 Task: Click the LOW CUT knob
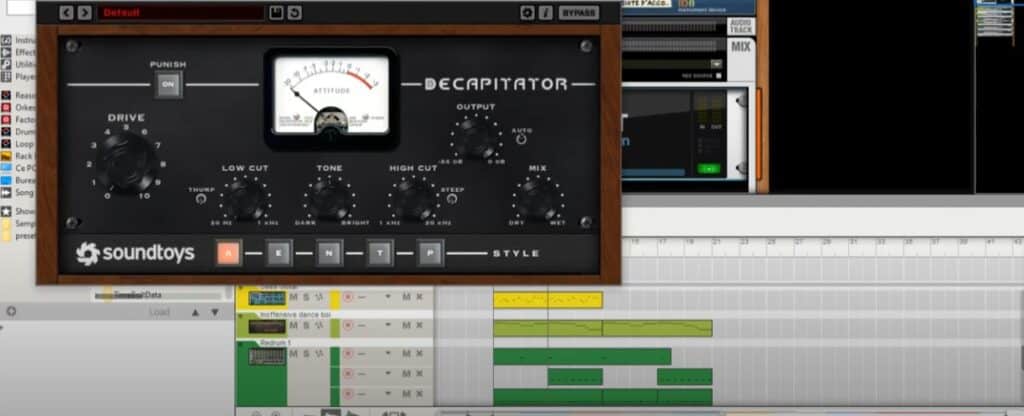[245, 198]
